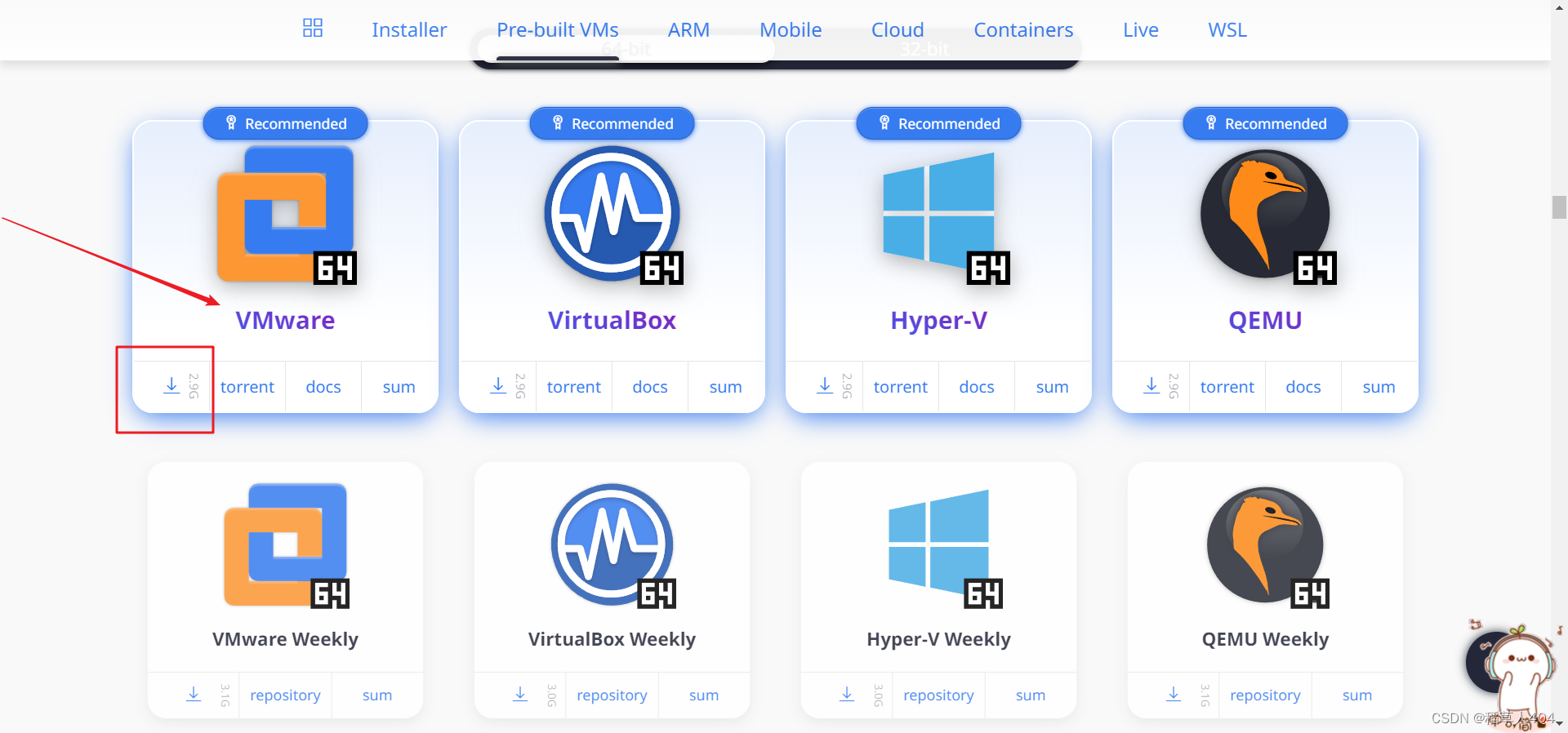The image size is (1568, 733).
Task: Open the Hyper-V sum link
Action: click(1053, 387)
